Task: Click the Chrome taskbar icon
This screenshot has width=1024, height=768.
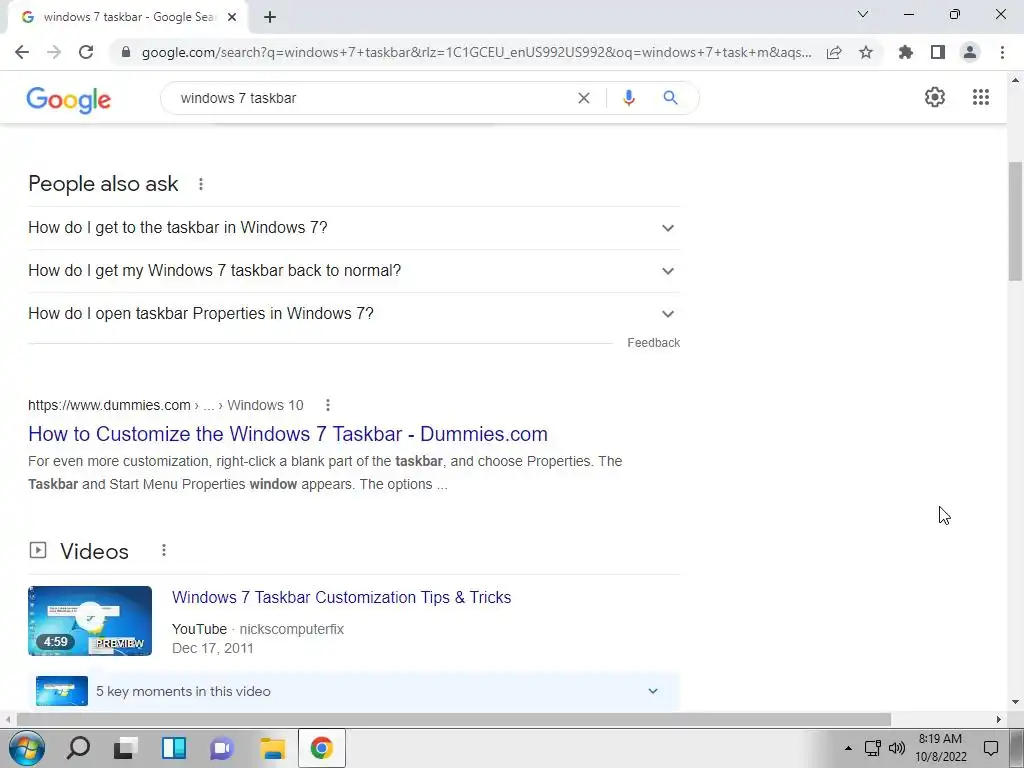Action: tap(321, 748)
